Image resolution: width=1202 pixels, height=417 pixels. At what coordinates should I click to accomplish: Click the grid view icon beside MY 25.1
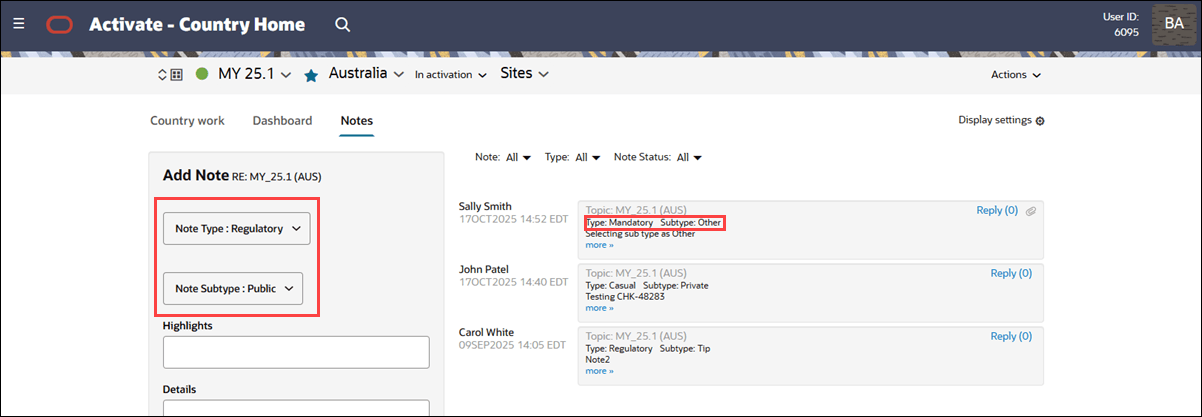176,74
